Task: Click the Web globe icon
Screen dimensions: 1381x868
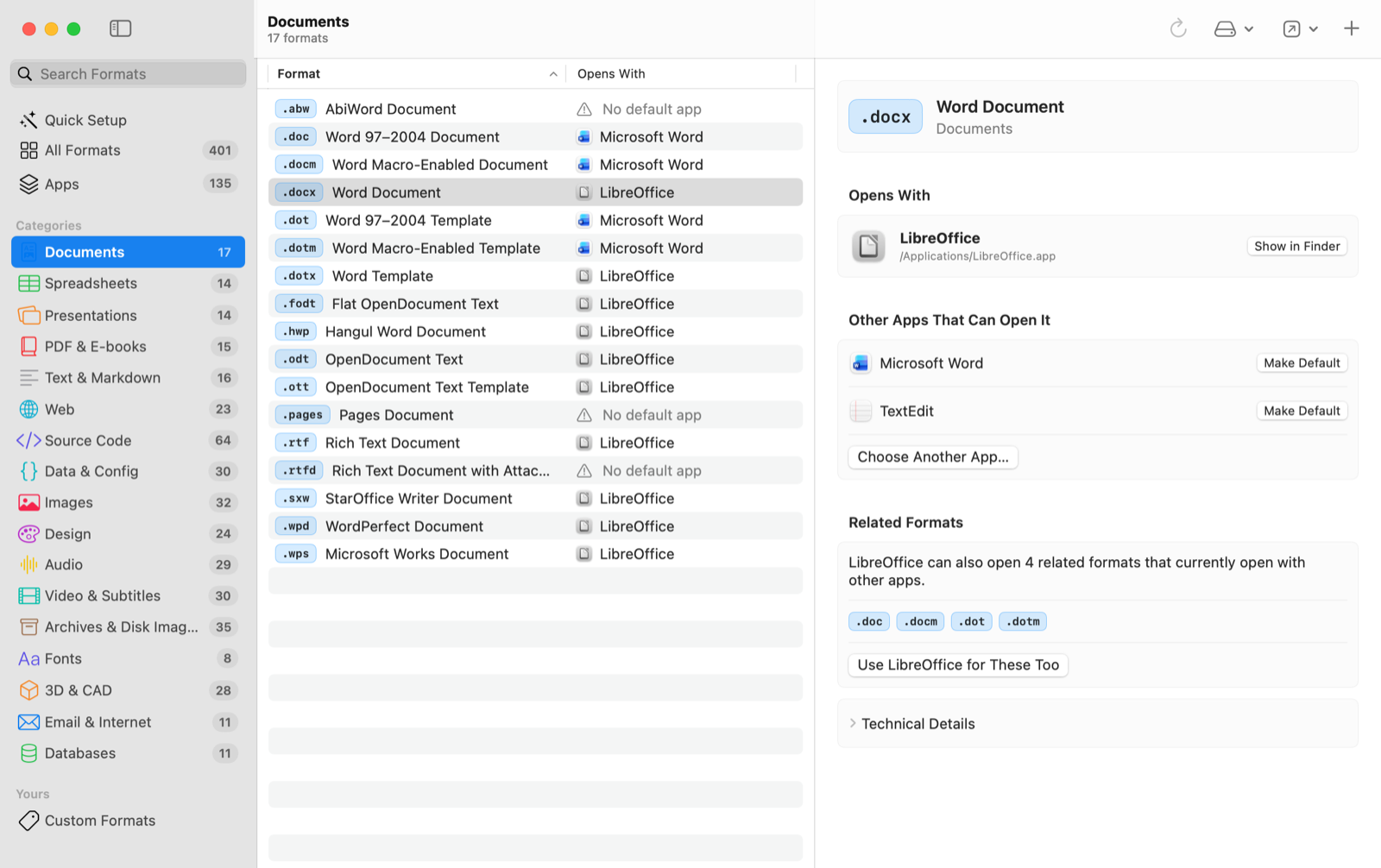Action: [28, 409]
